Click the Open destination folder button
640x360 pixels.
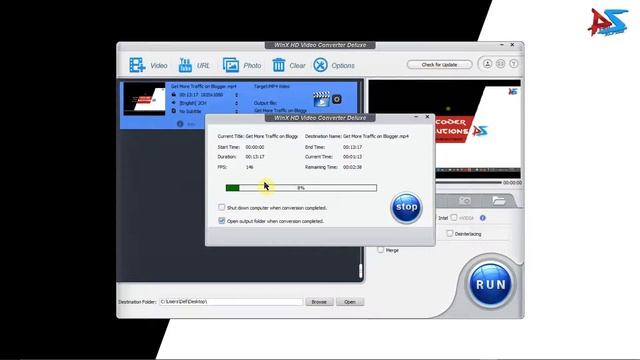click(350, 302)
